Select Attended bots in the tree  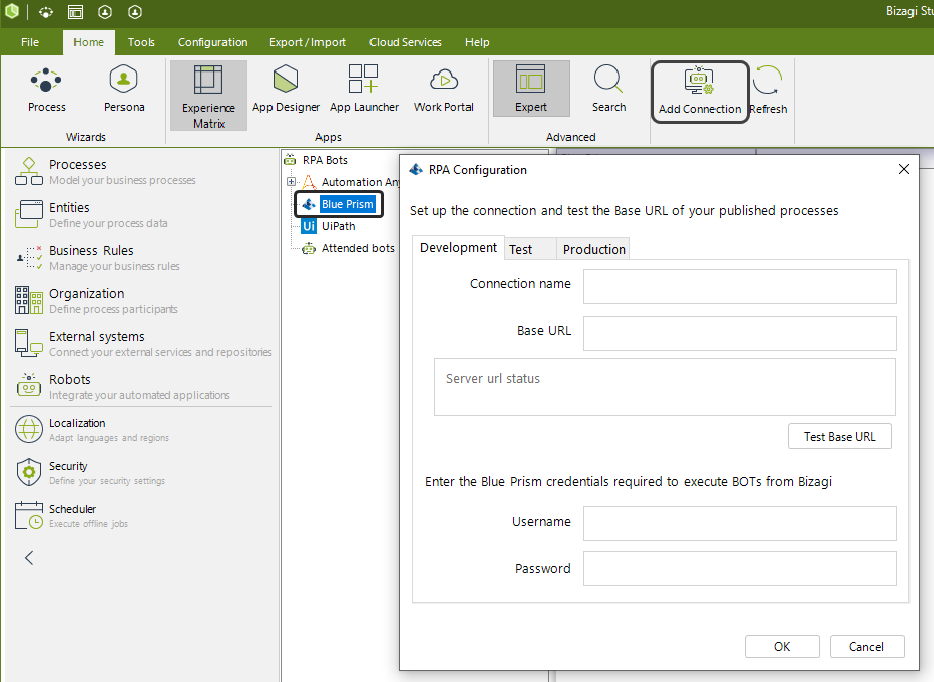358,248
